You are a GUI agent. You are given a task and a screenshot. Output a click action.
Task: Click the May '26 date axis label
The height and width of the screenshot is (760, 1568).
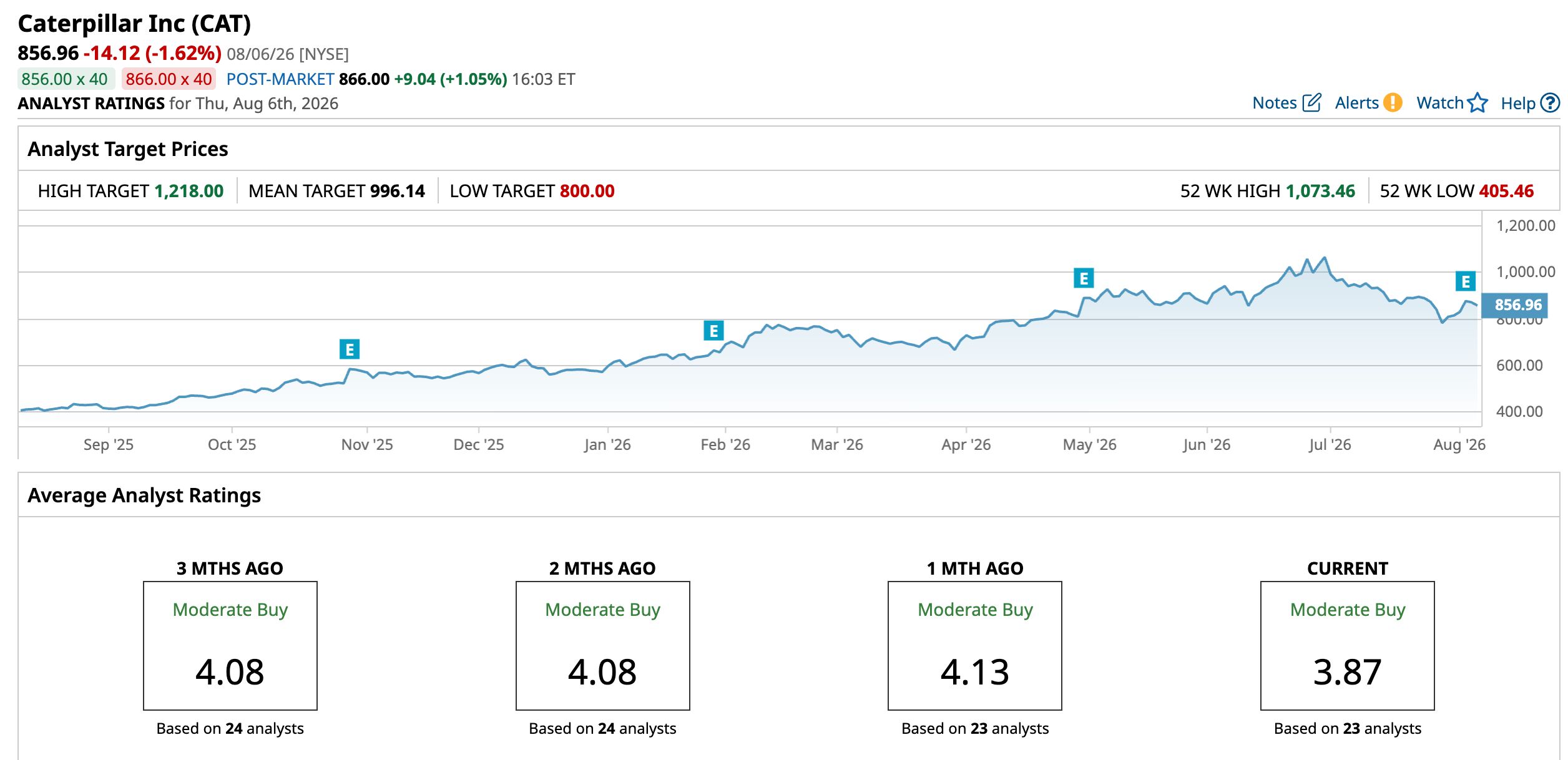coord(1090,445)
